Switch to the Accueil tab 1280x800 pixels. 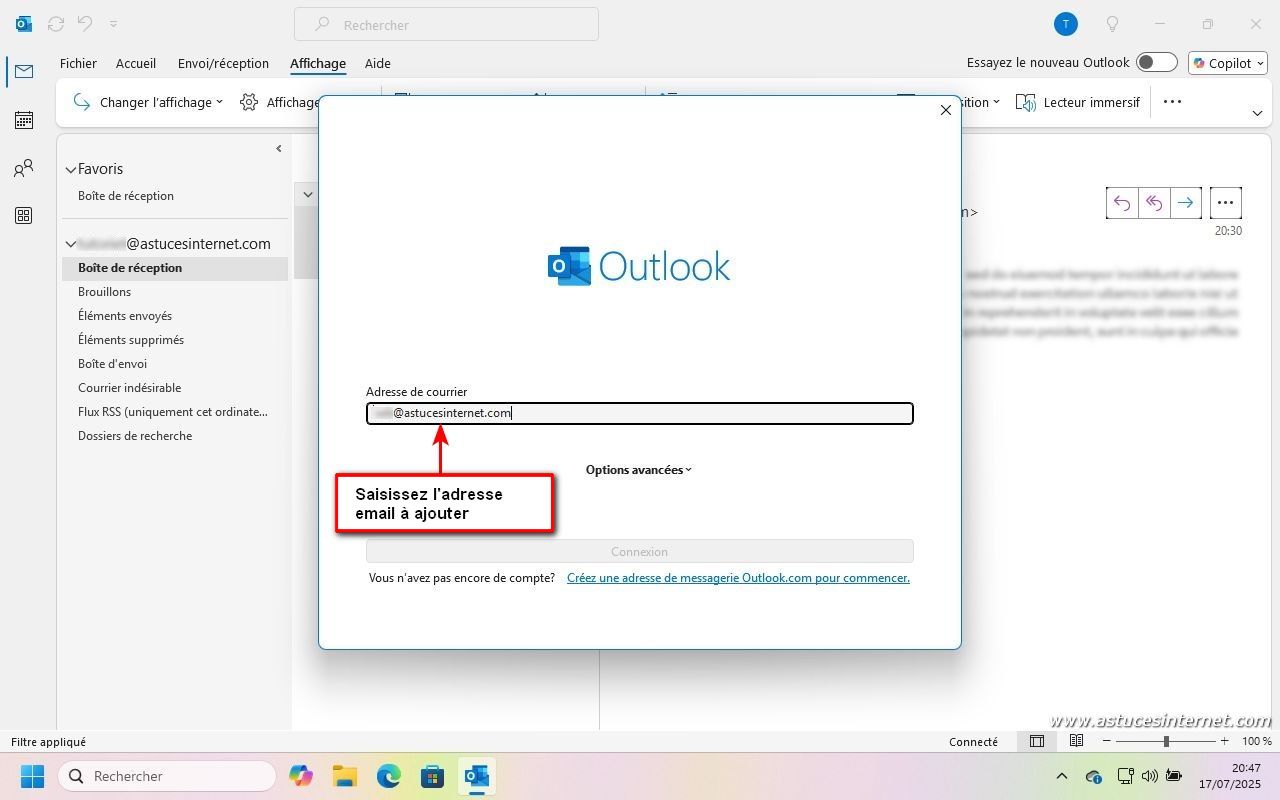136,63
